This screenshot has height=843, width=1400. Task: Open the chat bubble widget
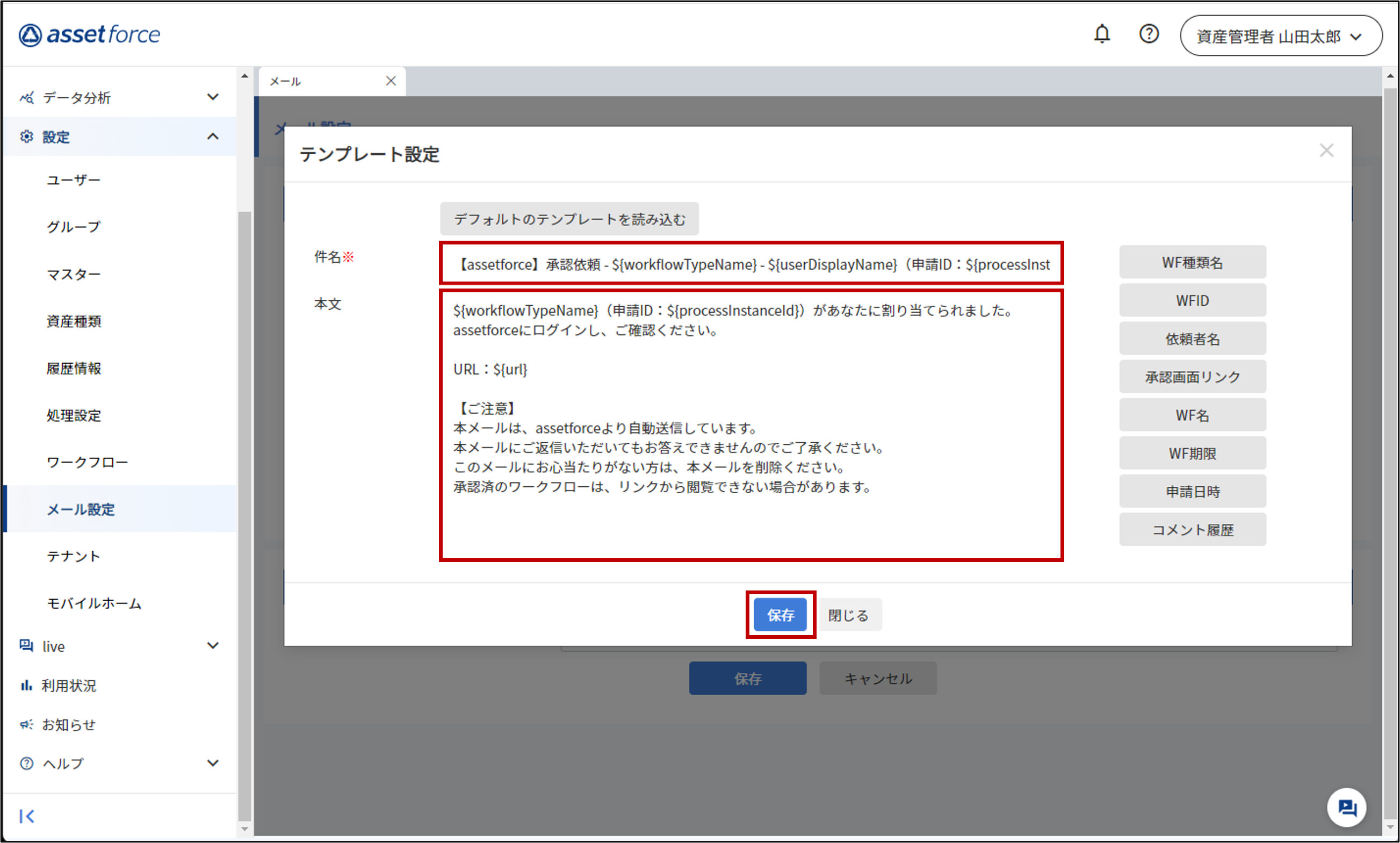1347,807
